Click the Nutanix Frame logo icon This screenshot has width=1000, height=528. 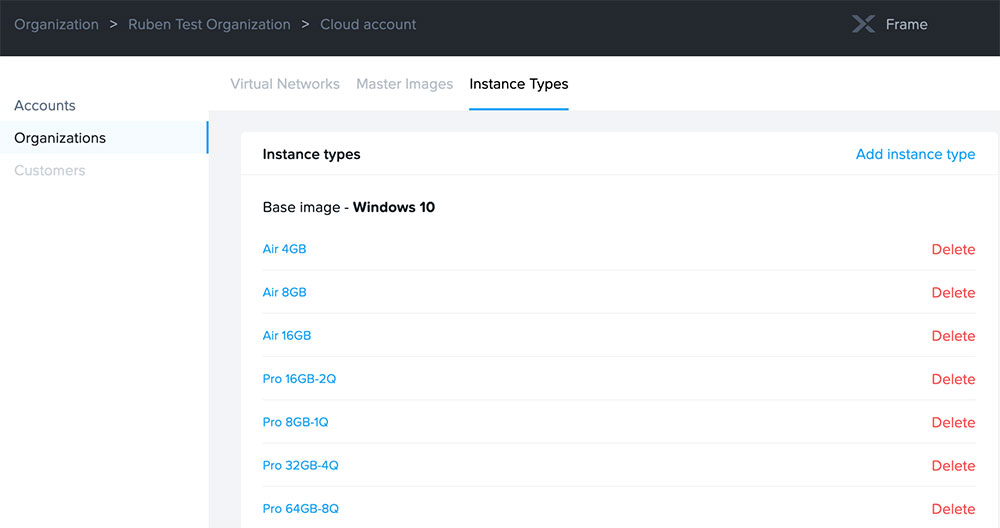[863, 25]
